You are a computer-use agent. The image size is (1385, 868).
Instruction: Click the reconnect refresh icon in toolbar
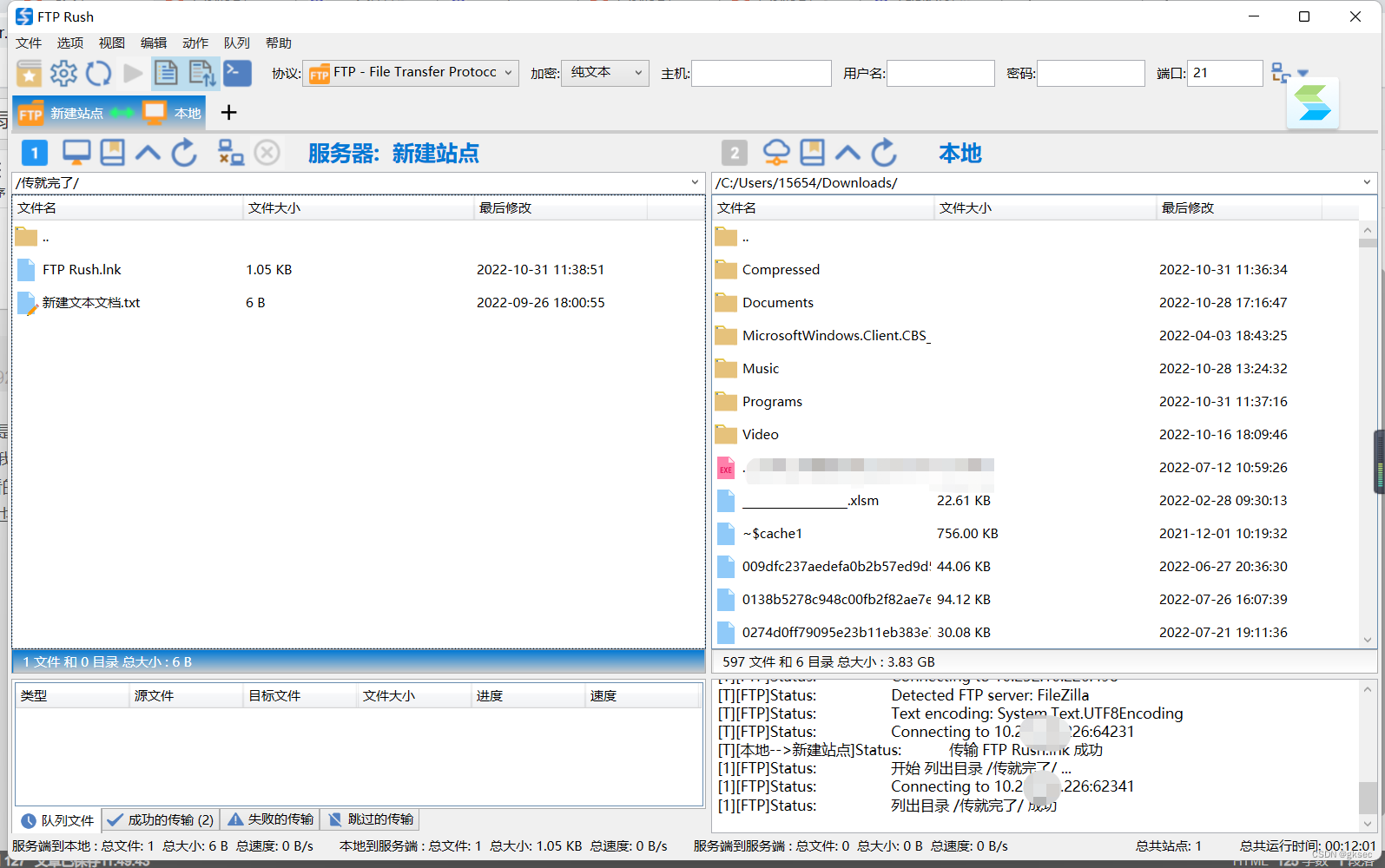pyautogui.click(x=98, y=73)
